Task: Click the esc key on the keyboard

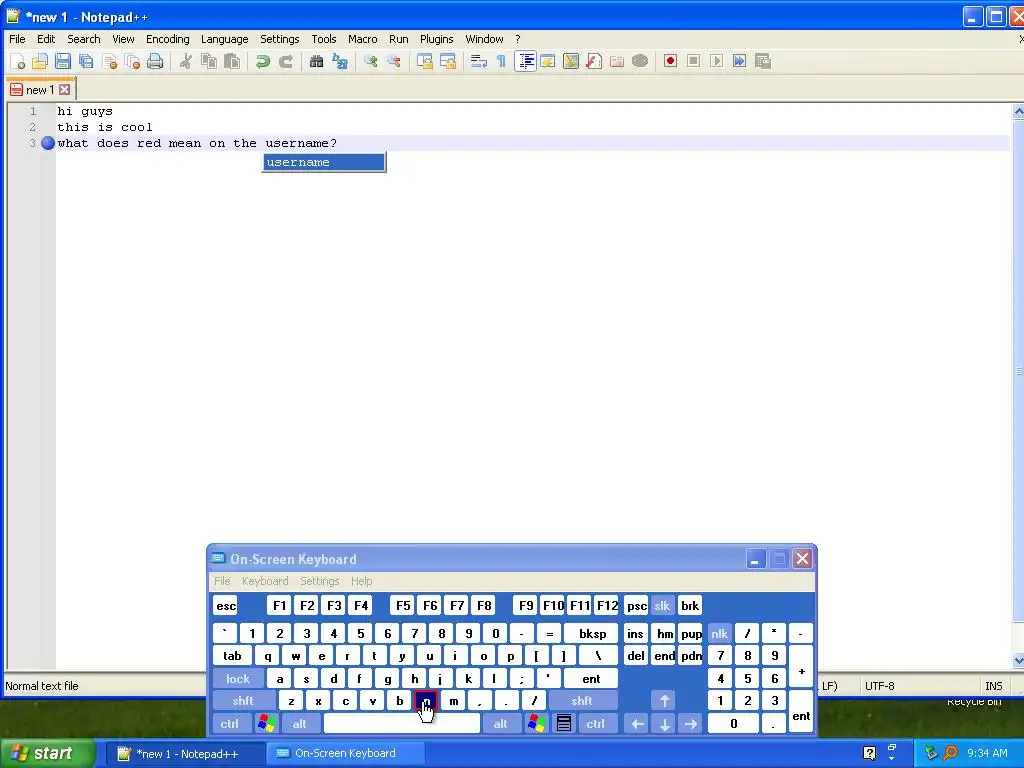Action: [226, 605]
